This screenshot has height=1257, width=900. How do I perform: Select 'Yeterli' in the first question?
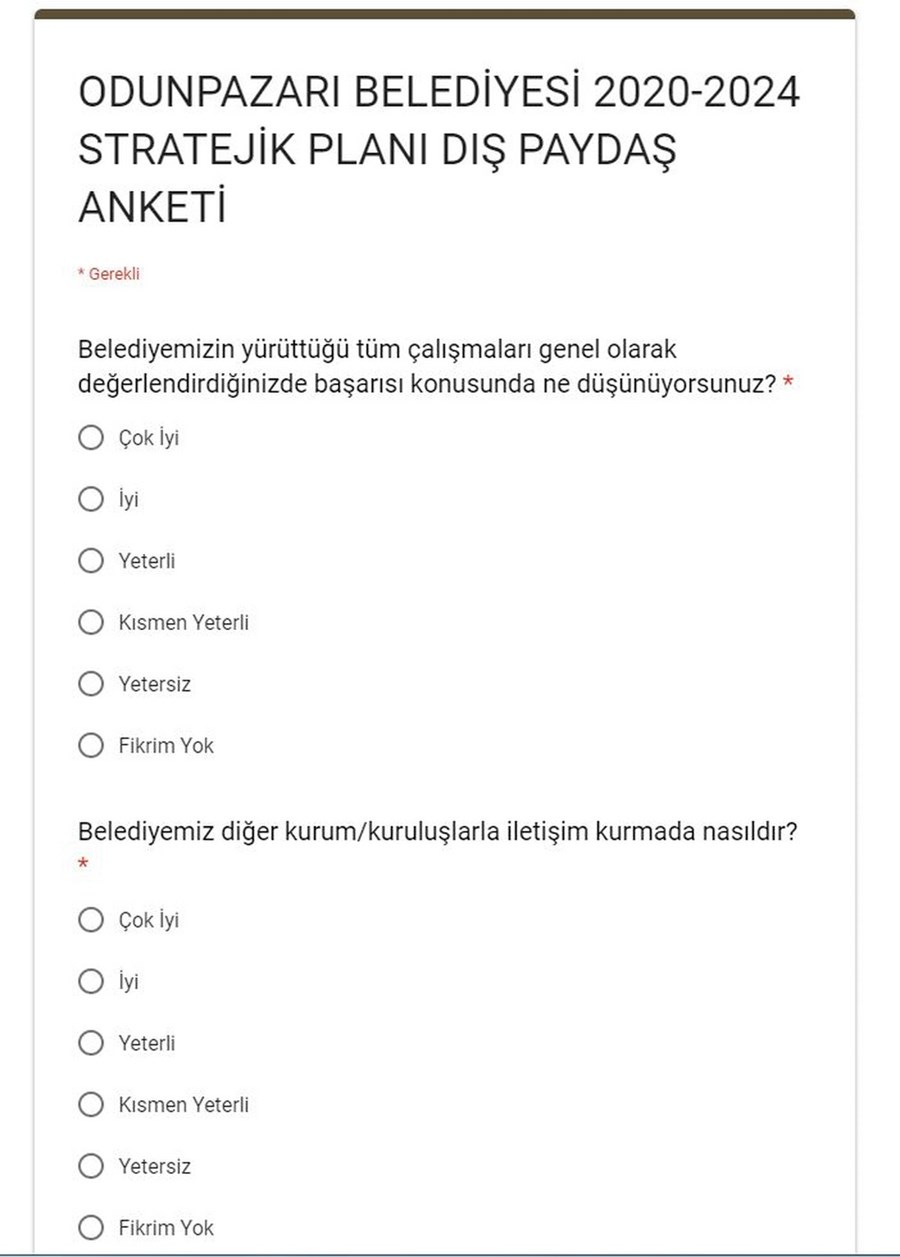tap(91, 561)
